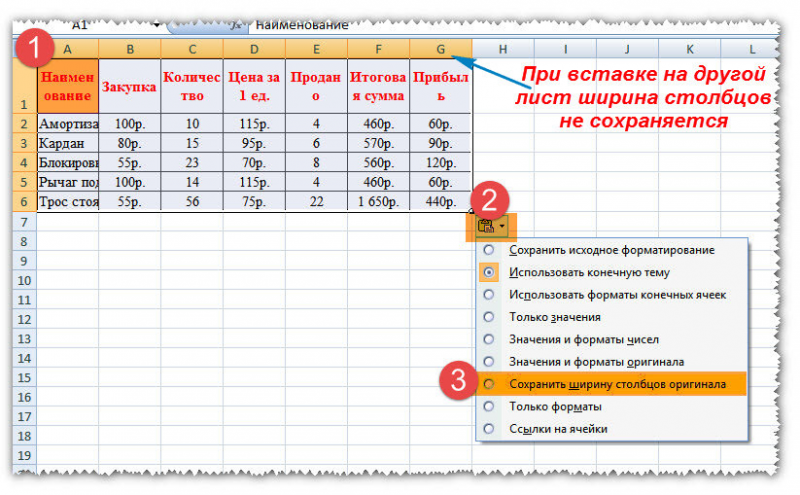
Task: Click the '80р.' cell
Action: tap(130, 143)
